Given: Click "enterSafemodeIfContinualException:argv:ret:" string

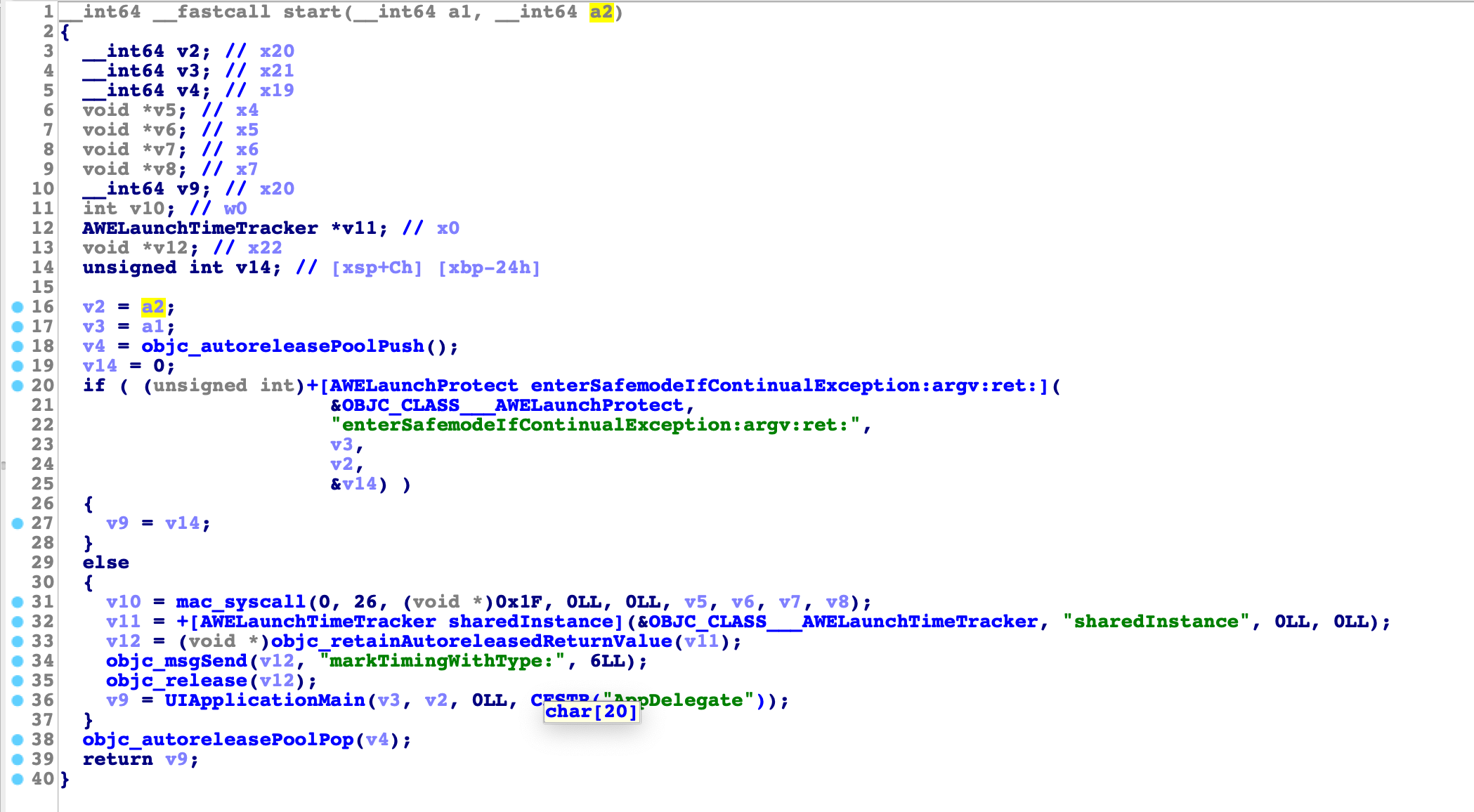Looking at the screenshot, I should (x=595, y=425).
